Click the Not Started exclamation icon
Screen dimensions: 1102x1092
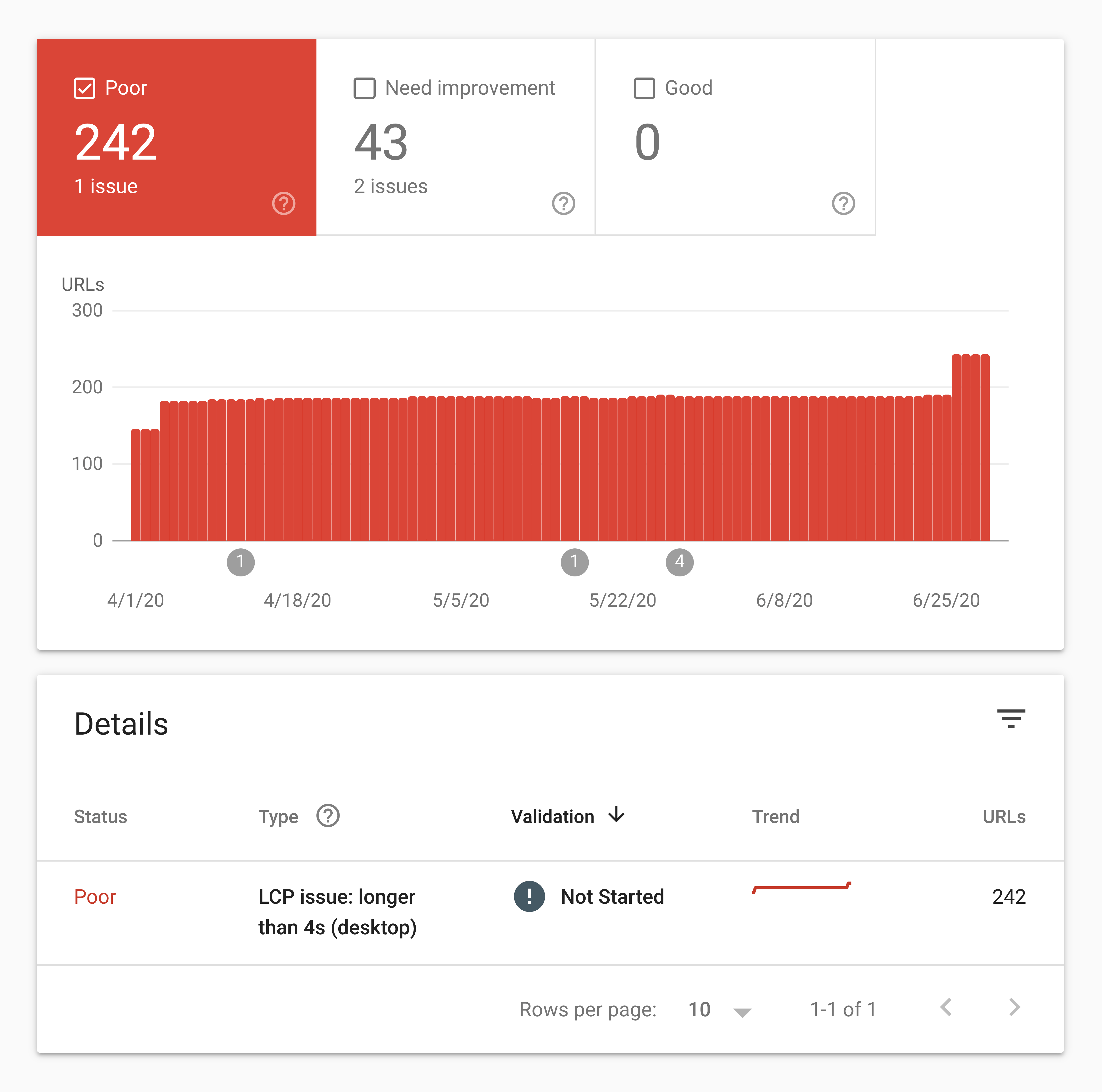(529, 896)
